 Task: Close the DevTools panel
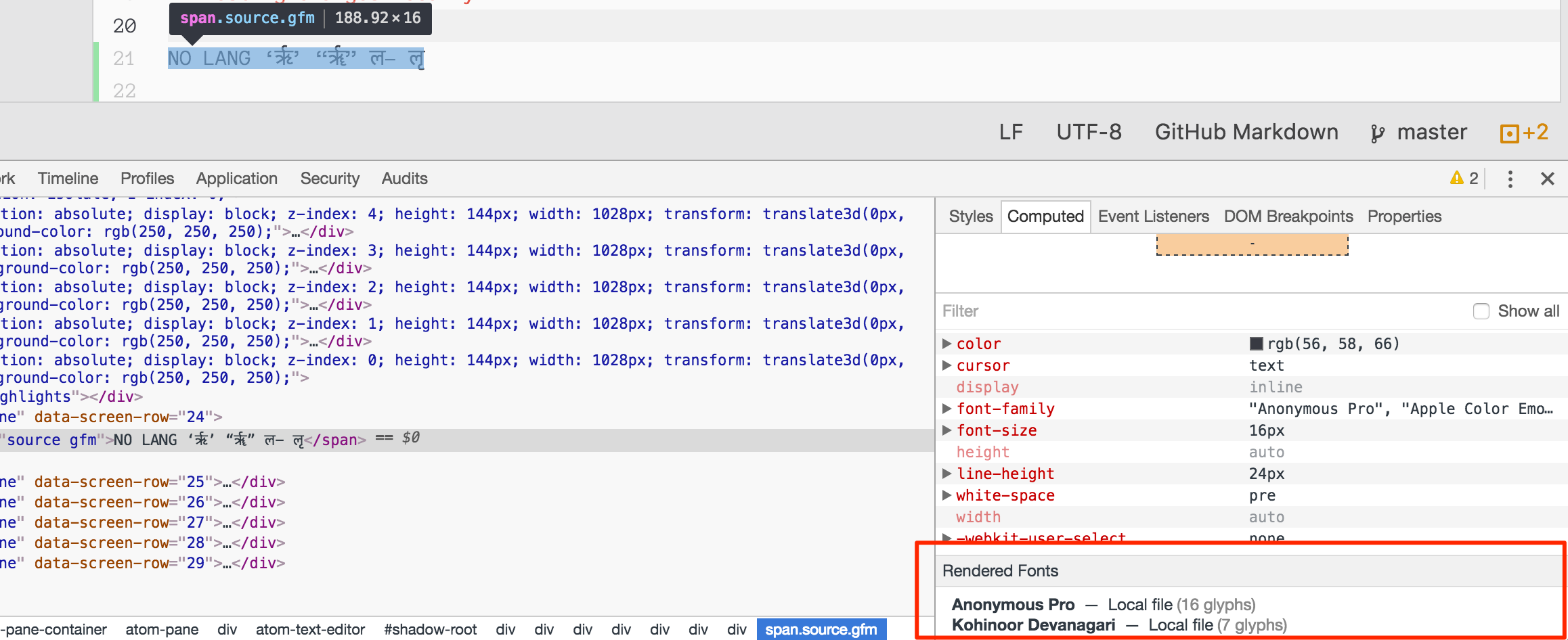pyautogui.click(x=1547, y=179)
